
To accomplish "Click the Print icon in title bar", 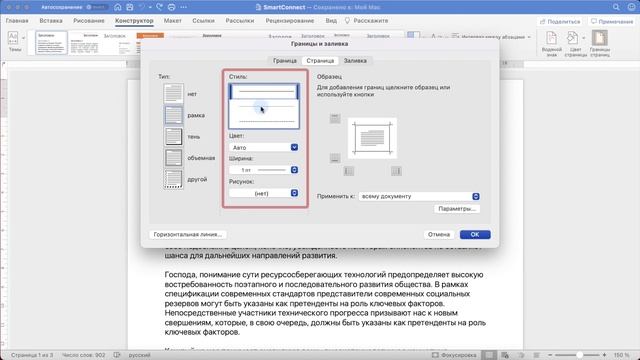I will 171,7.
